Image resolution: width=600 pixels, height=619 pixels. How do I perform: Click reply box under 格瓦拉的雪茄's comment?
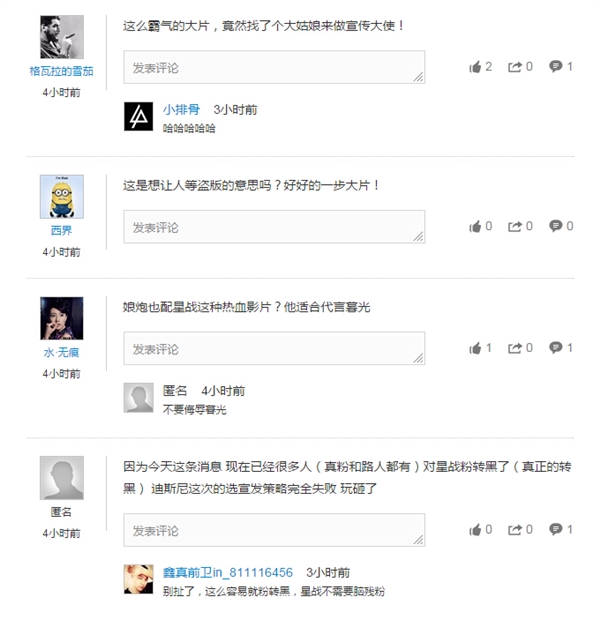coord(273,67)
